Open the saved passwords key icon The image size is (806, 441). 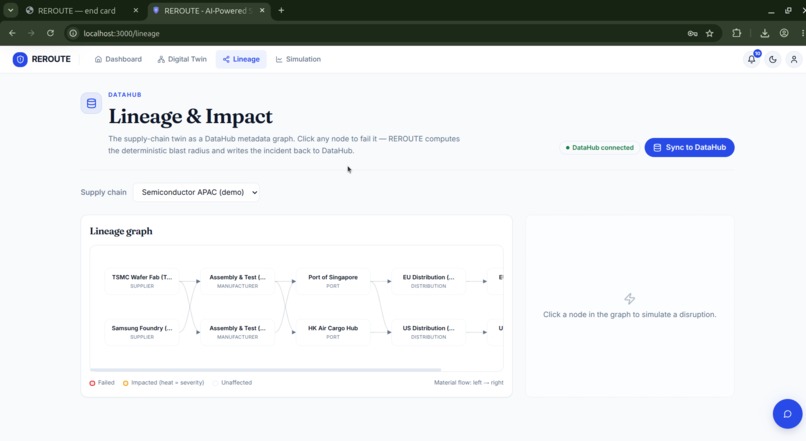pyautogui.click(x=692, y=33)
